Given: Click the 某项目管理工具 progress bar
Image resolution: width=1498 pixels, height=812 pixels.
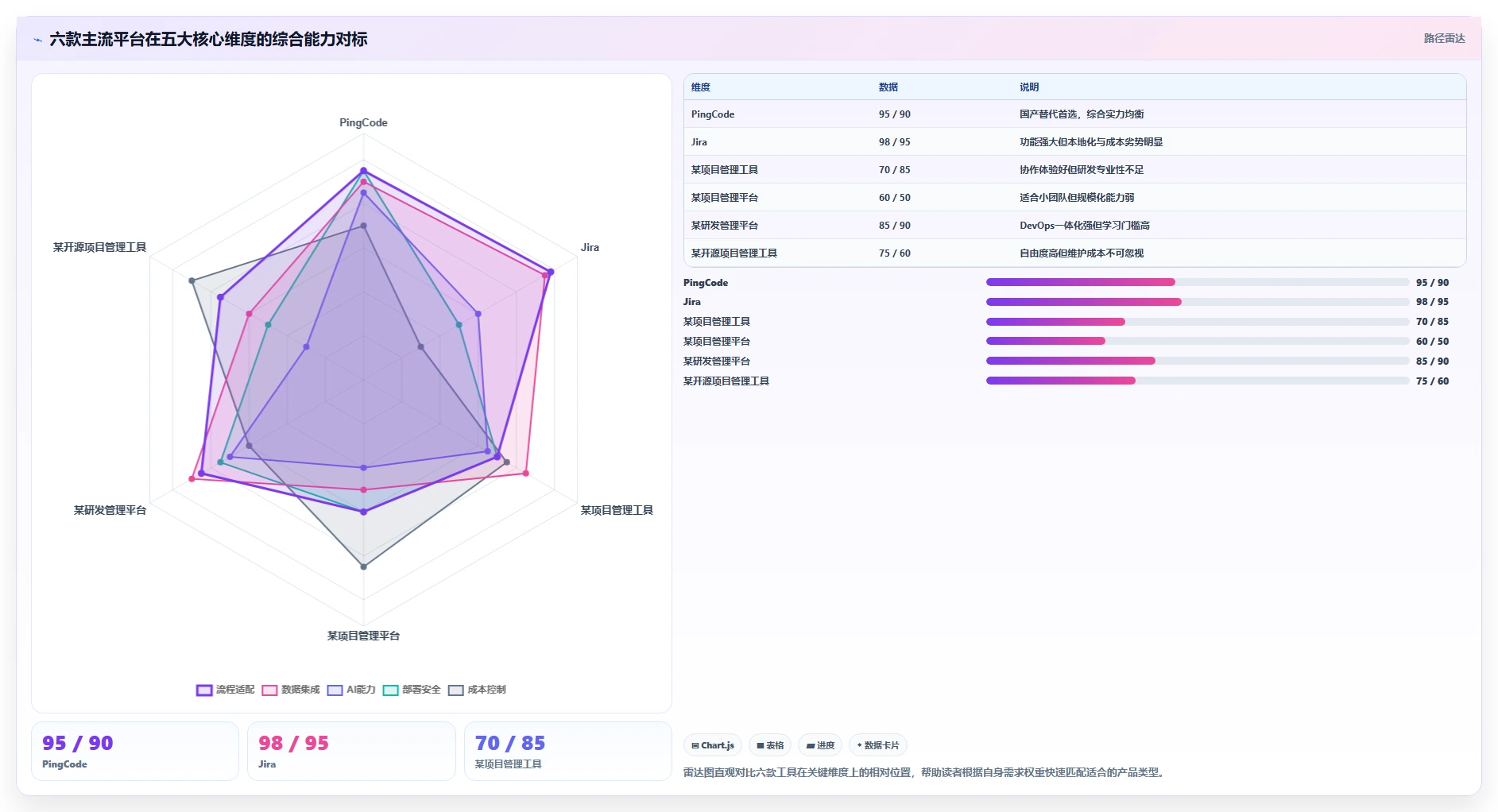Looking at the screenshot, I should click(x=1198, y=322).
